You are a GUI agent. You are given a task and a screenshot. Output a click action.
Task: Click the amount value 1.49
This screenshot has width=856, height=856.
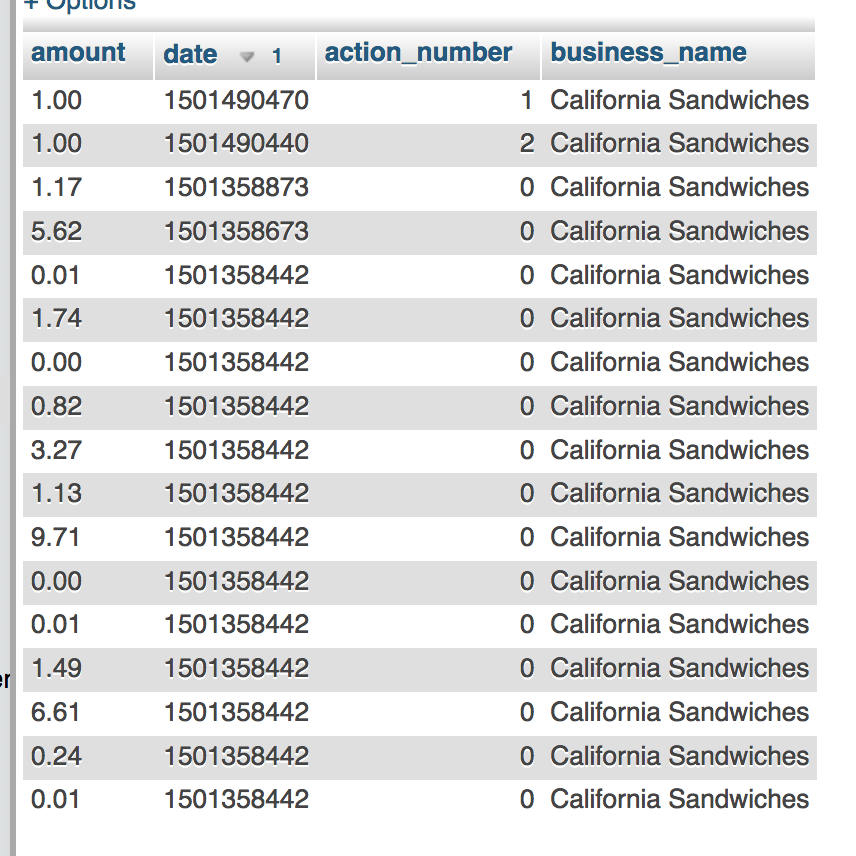pos(56,669)
